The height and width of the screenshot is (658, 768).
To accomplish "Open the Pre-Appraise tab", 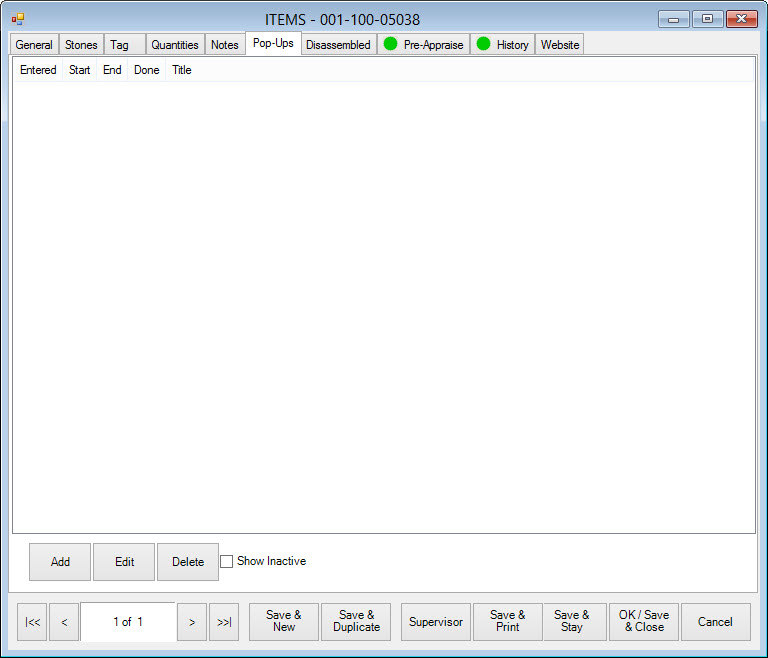I will pyautogui.click(x=423, y=45).
